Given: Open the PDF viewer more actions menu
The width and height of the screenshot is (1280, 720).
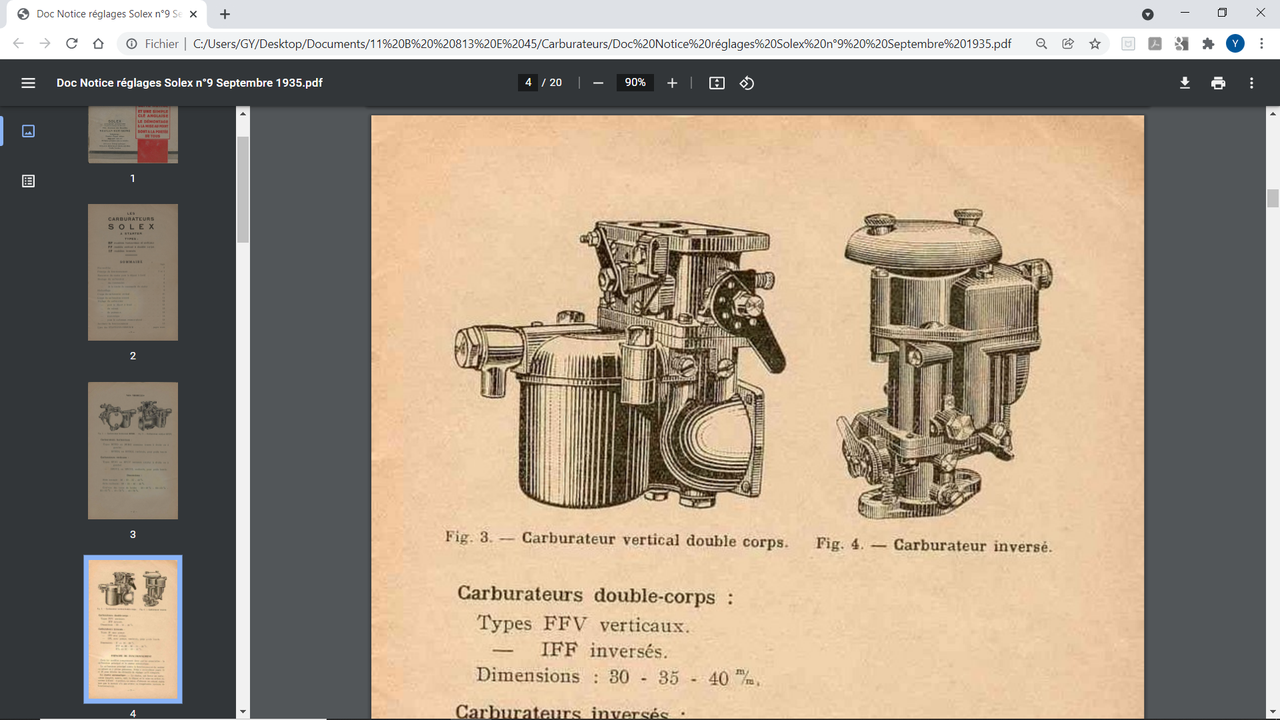Looking at the screenshot, I should (x=1251, y=83).
